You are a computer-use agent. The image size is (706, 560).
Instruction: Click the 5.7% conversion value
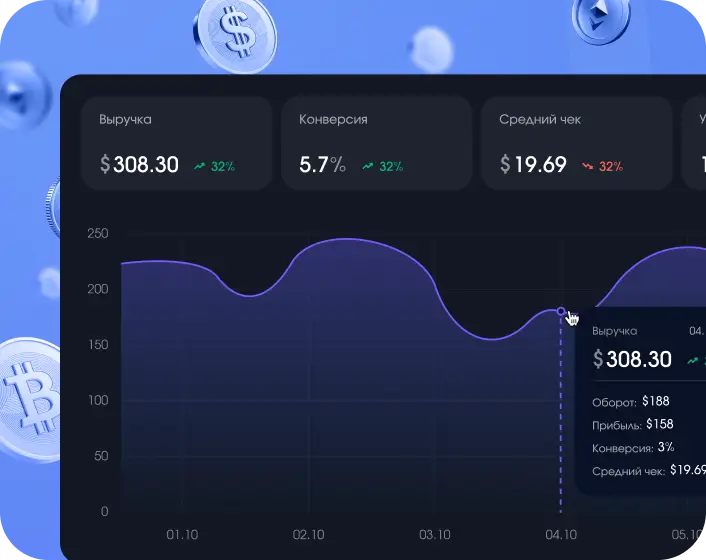click(322, 165)
